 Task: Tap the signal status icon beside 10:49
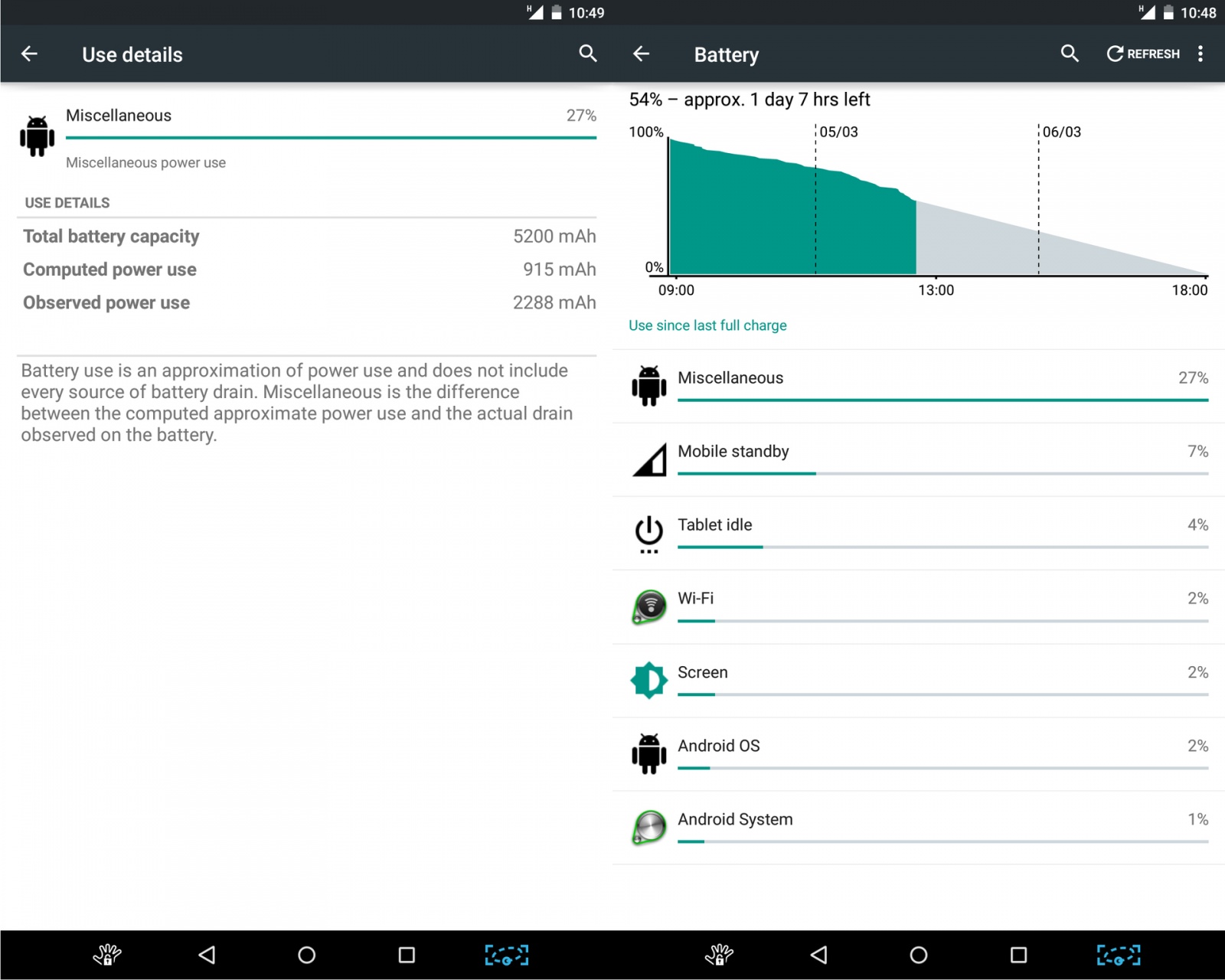point(534,12)
